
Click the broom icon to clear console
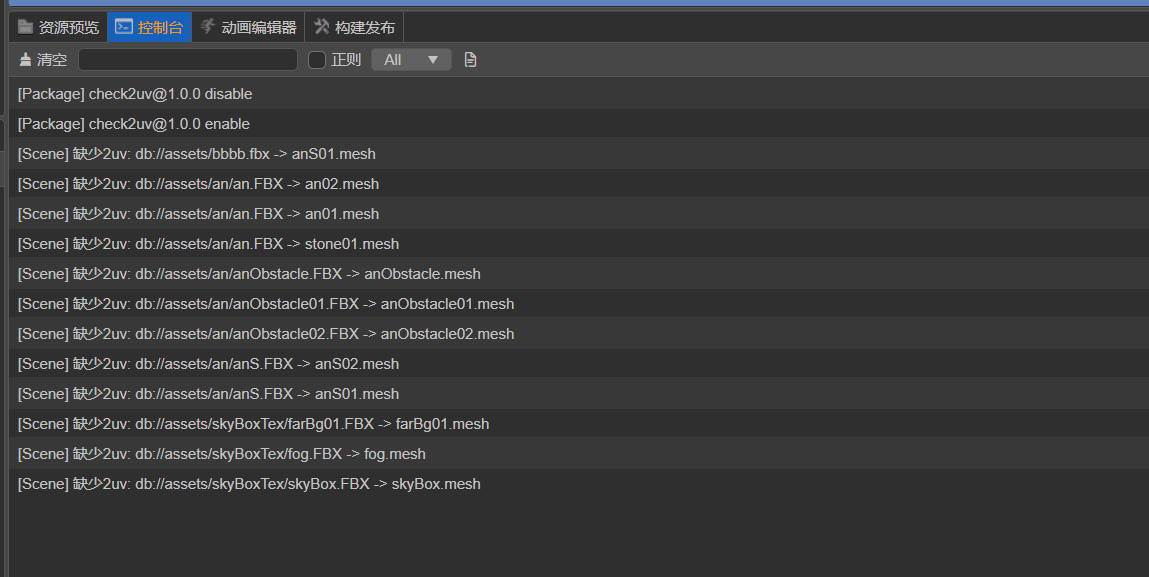coord(26,59)
